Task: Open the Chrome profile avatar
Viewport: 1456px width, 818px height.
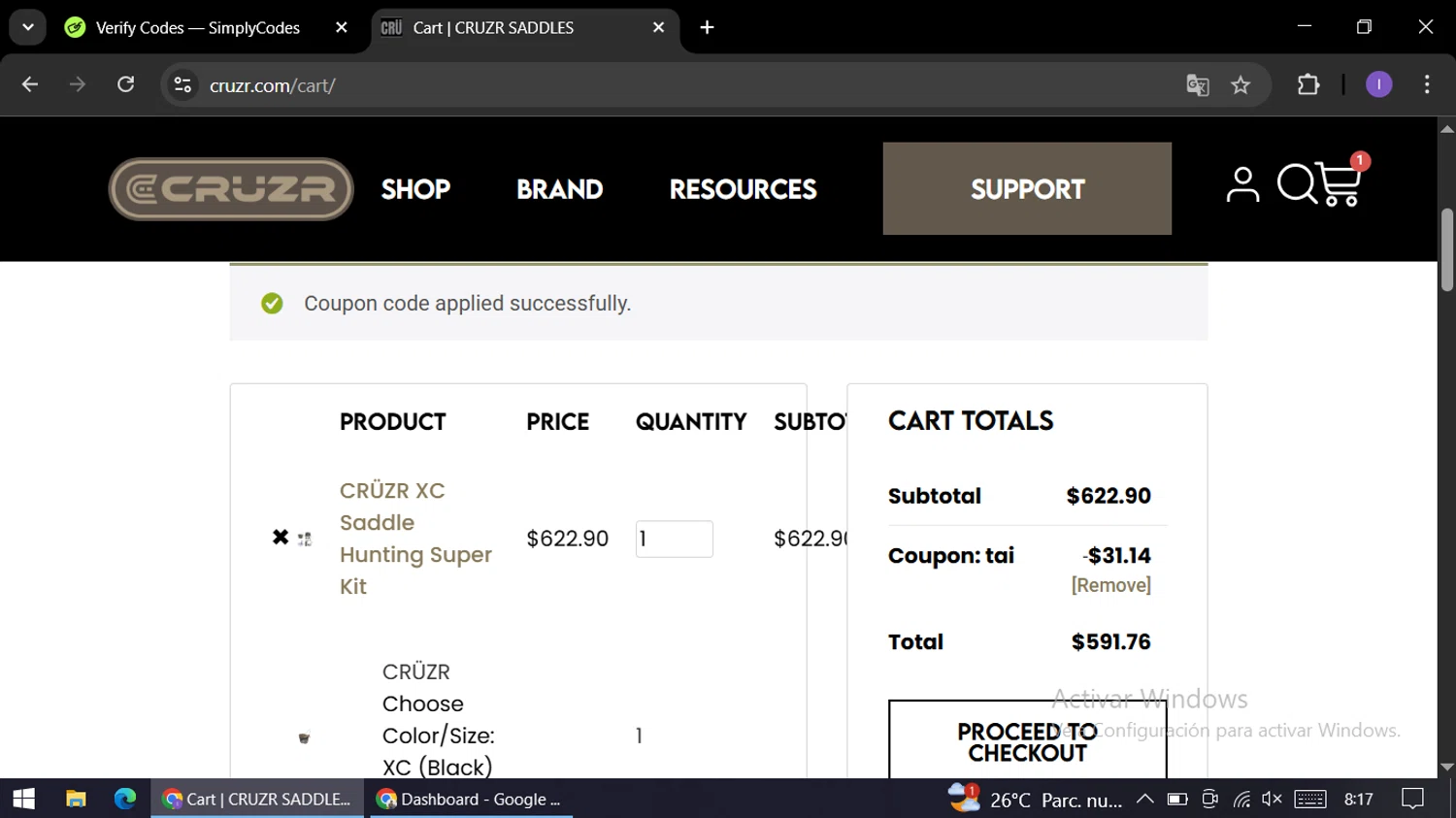Action: (x=1378, y=85)
